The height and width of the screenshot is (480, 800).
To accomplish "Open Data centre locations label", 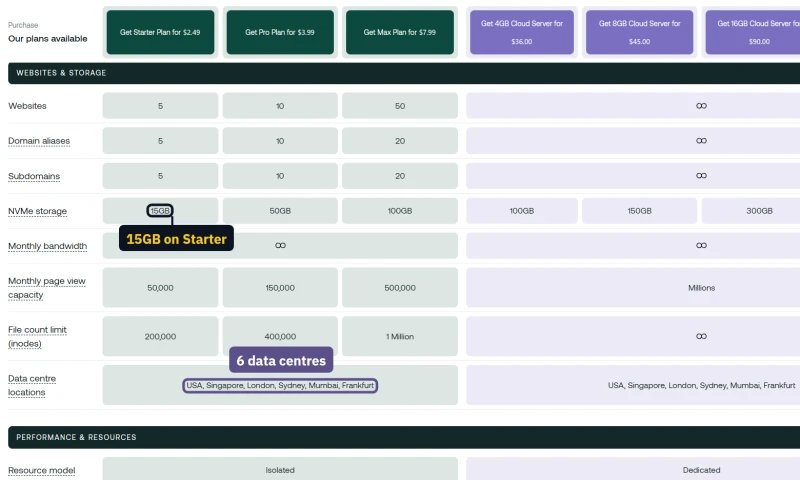I will coord(32,385).
